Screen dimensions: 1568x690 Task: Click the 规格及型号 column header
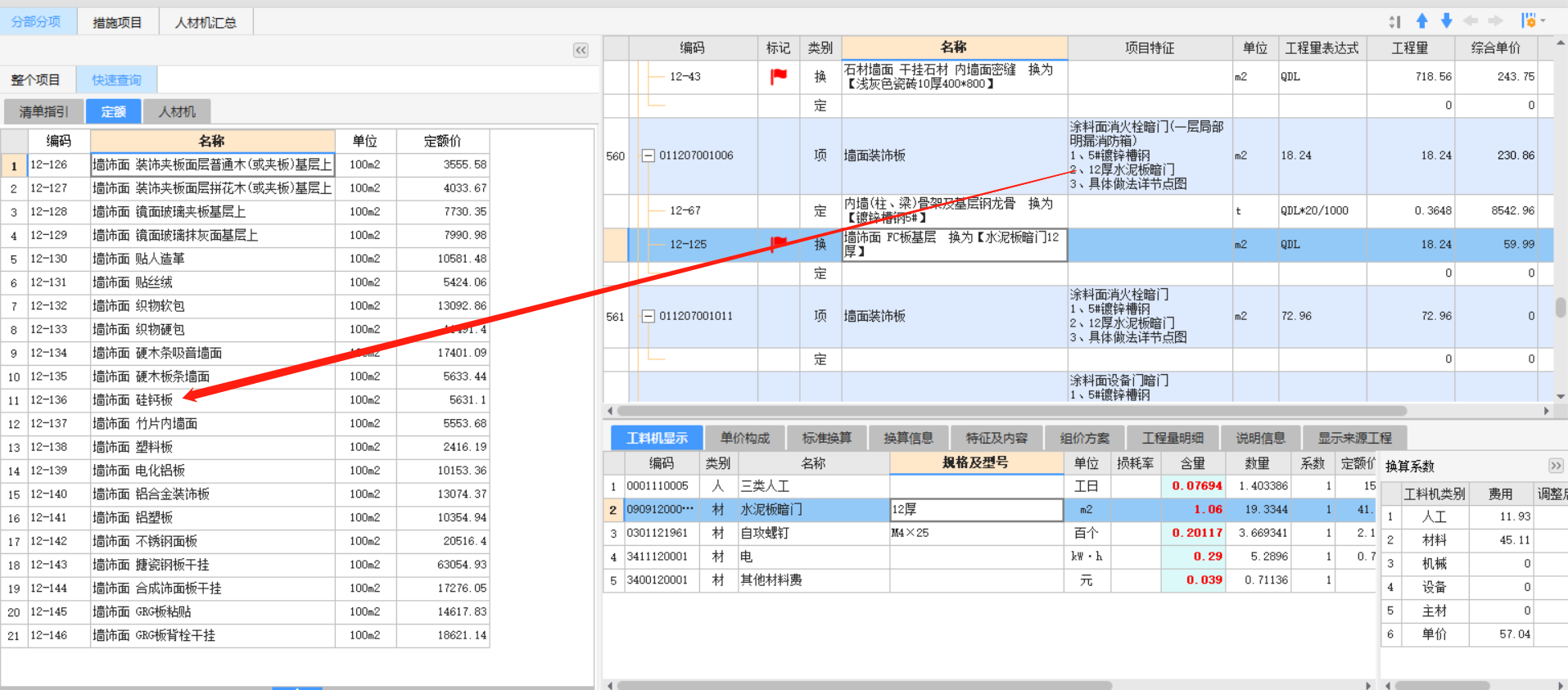(x=975, y=462)
